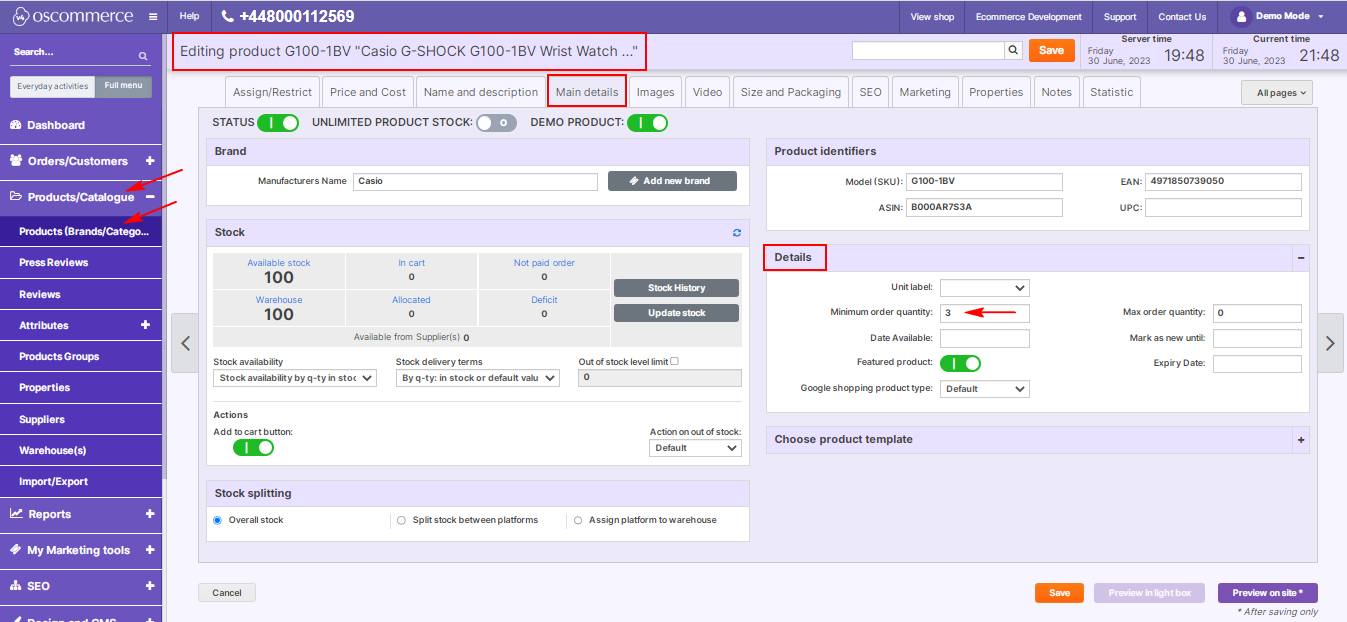Click Add new brand button
This screenshot has height=622, width=1347.
[672, 181]
